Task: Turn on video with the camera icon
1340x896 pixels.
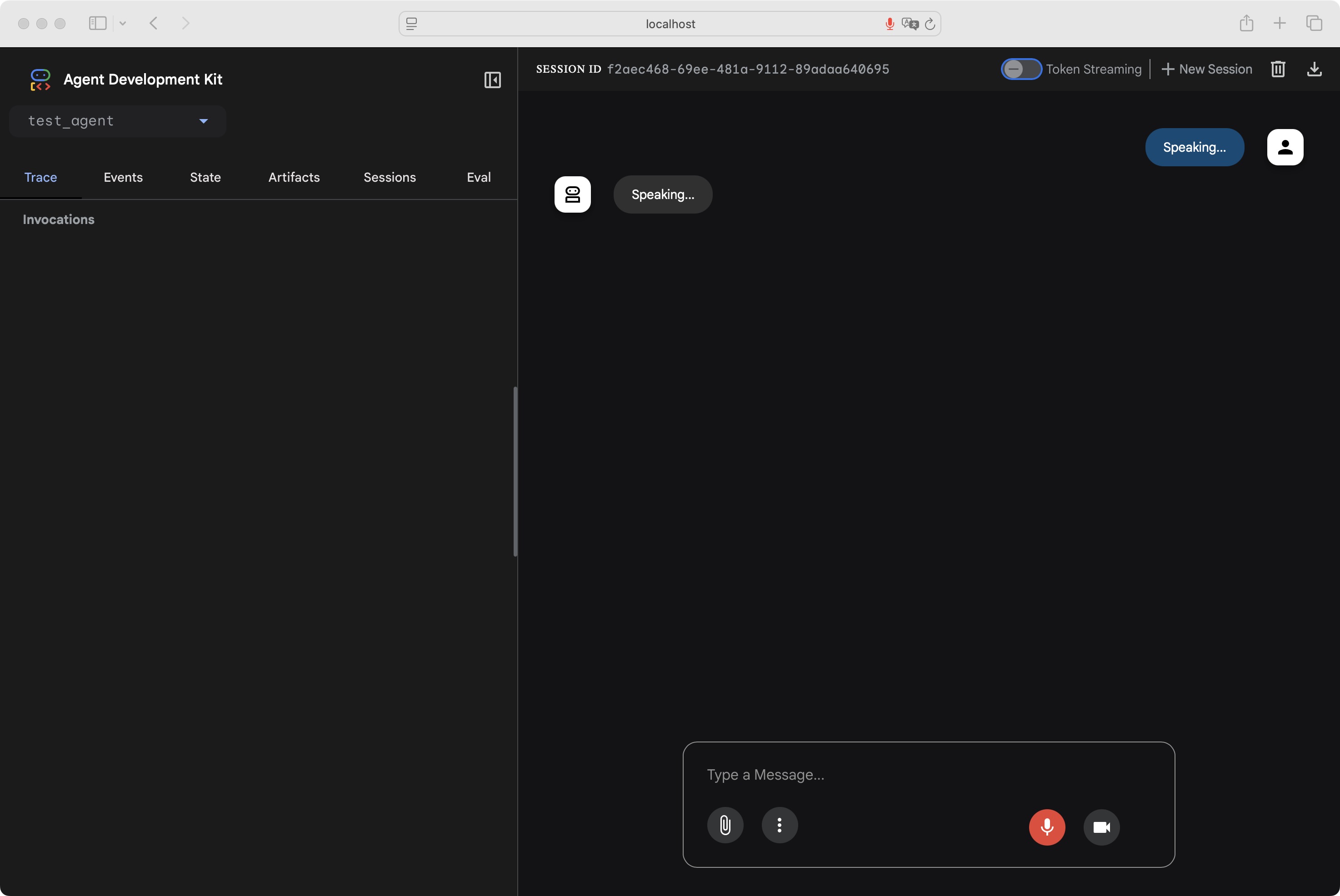Action: 1101,826
